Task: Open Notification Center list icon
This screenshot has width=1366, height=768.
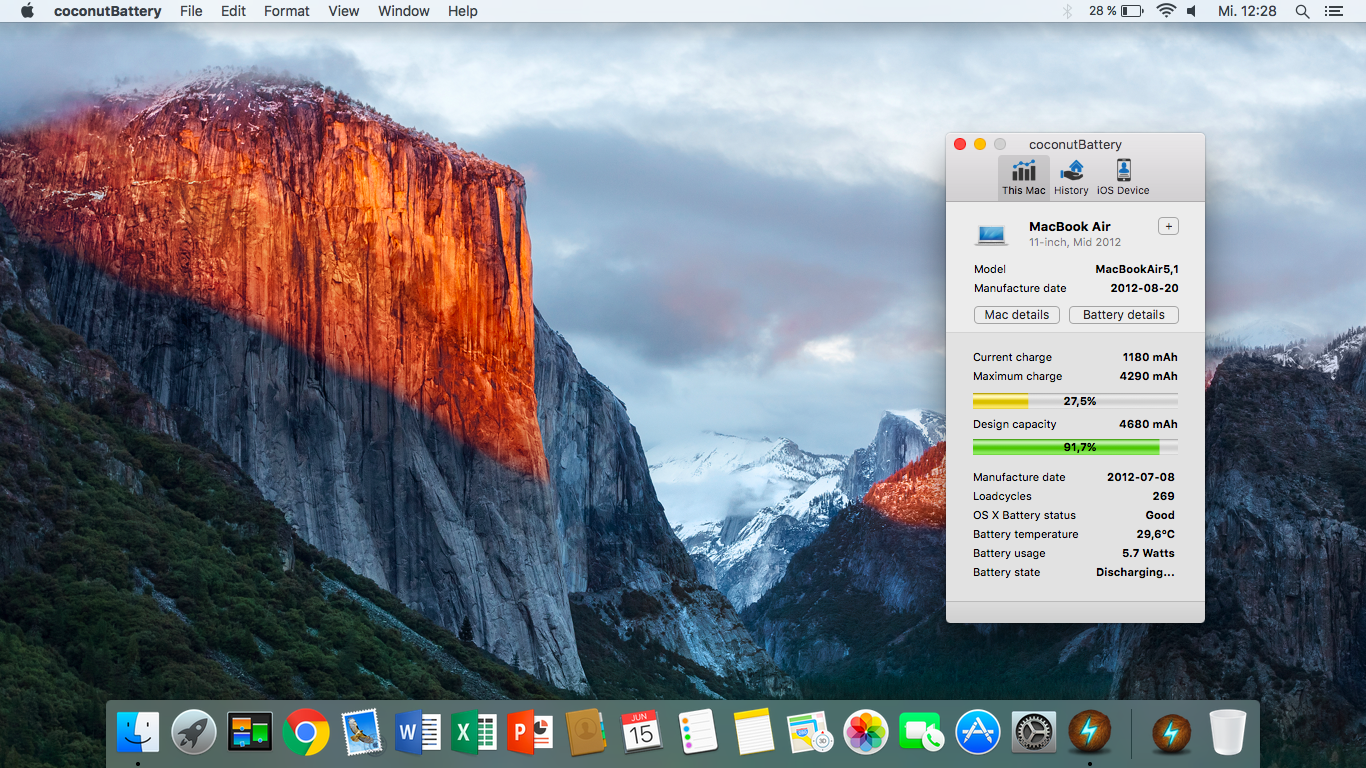Action: pos(1333,11)
